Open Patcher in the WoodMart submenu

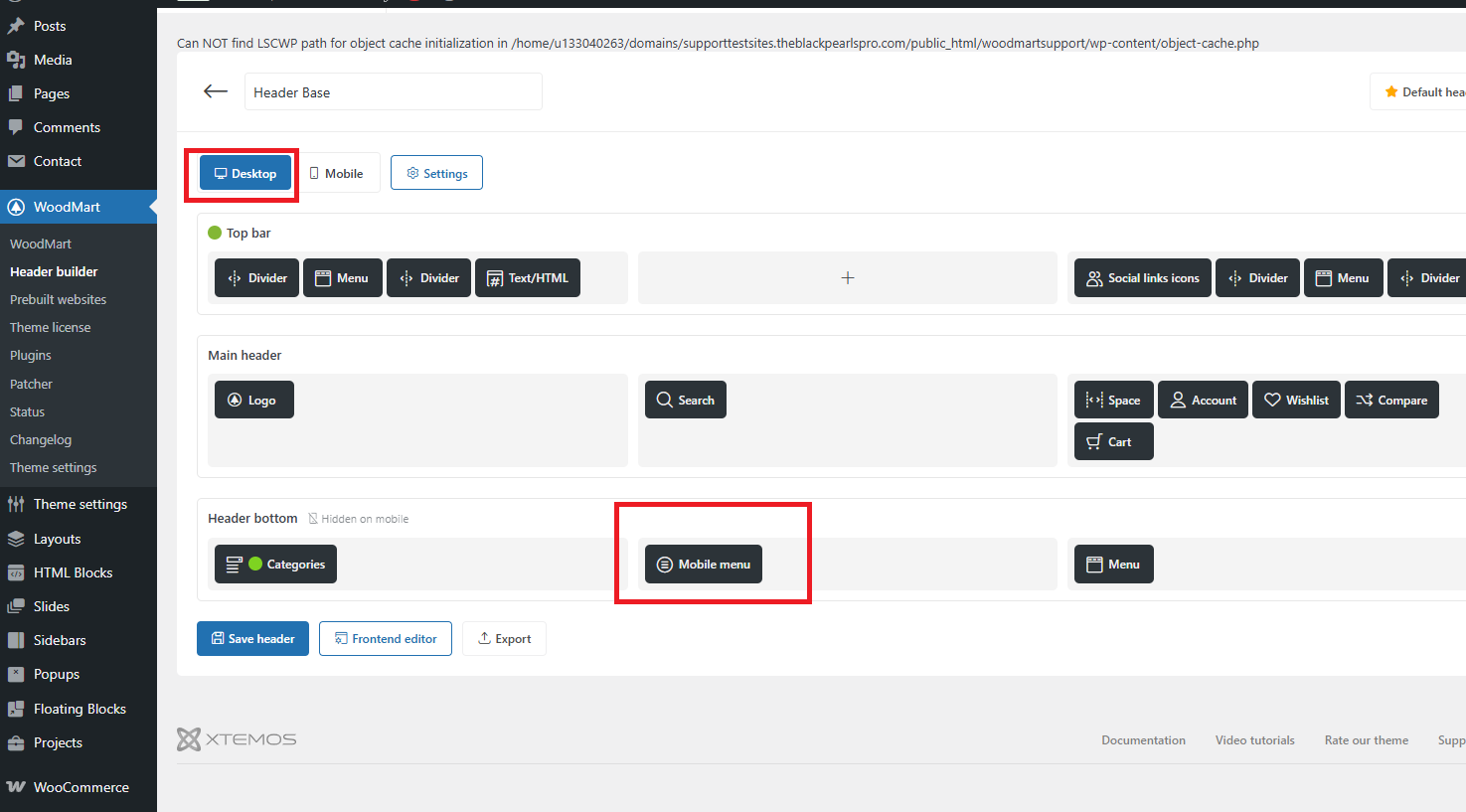pos(31,384)
